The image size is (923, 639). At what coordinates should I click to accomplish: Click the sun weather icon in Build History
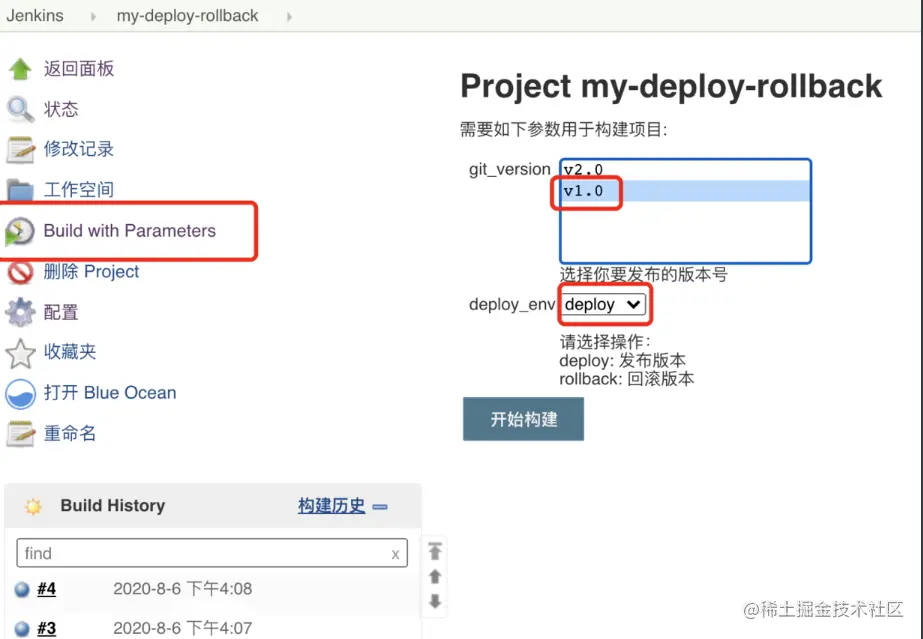(x=33, y=506)
